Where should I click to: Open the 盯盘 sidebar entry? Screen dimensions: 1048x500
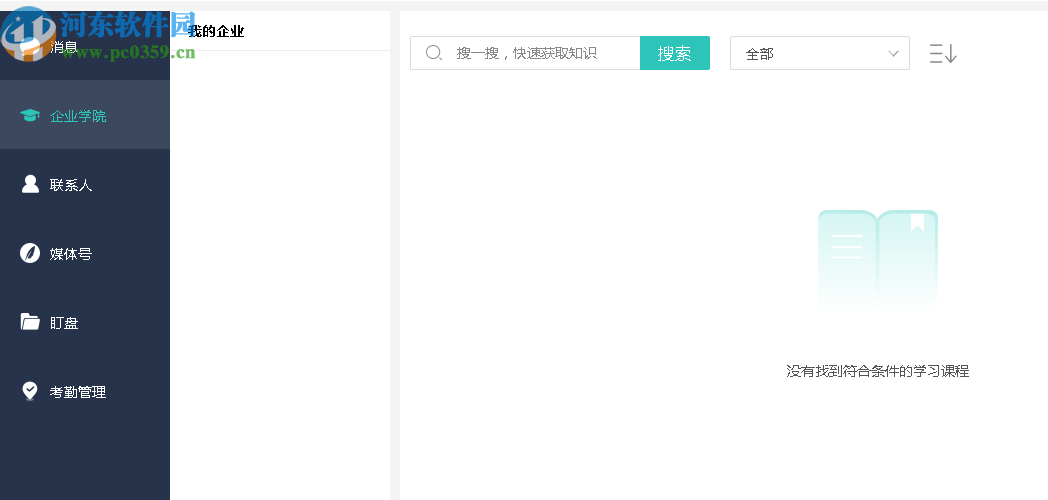[85, 322]
